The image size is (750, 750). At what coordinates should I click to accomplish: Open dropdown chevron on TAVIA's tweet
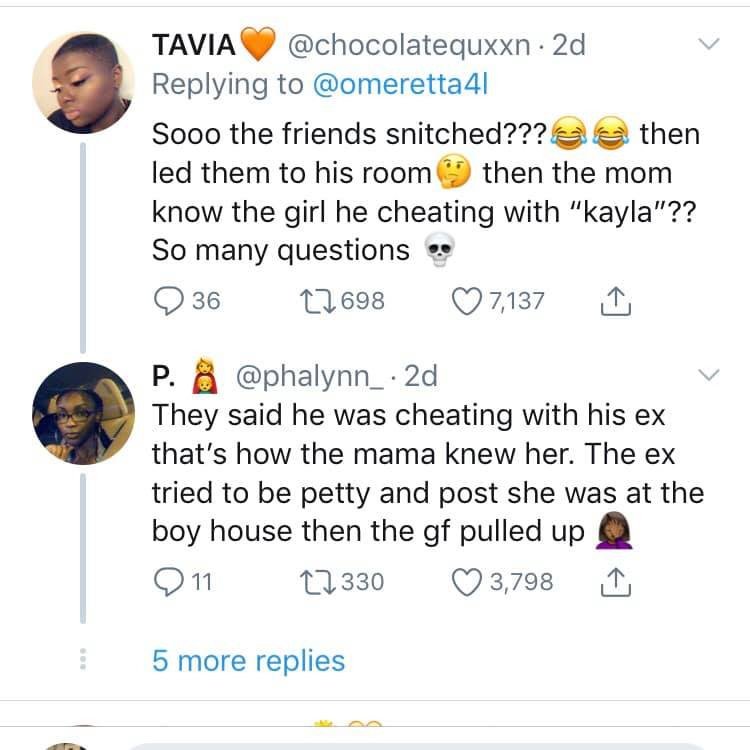708,44
